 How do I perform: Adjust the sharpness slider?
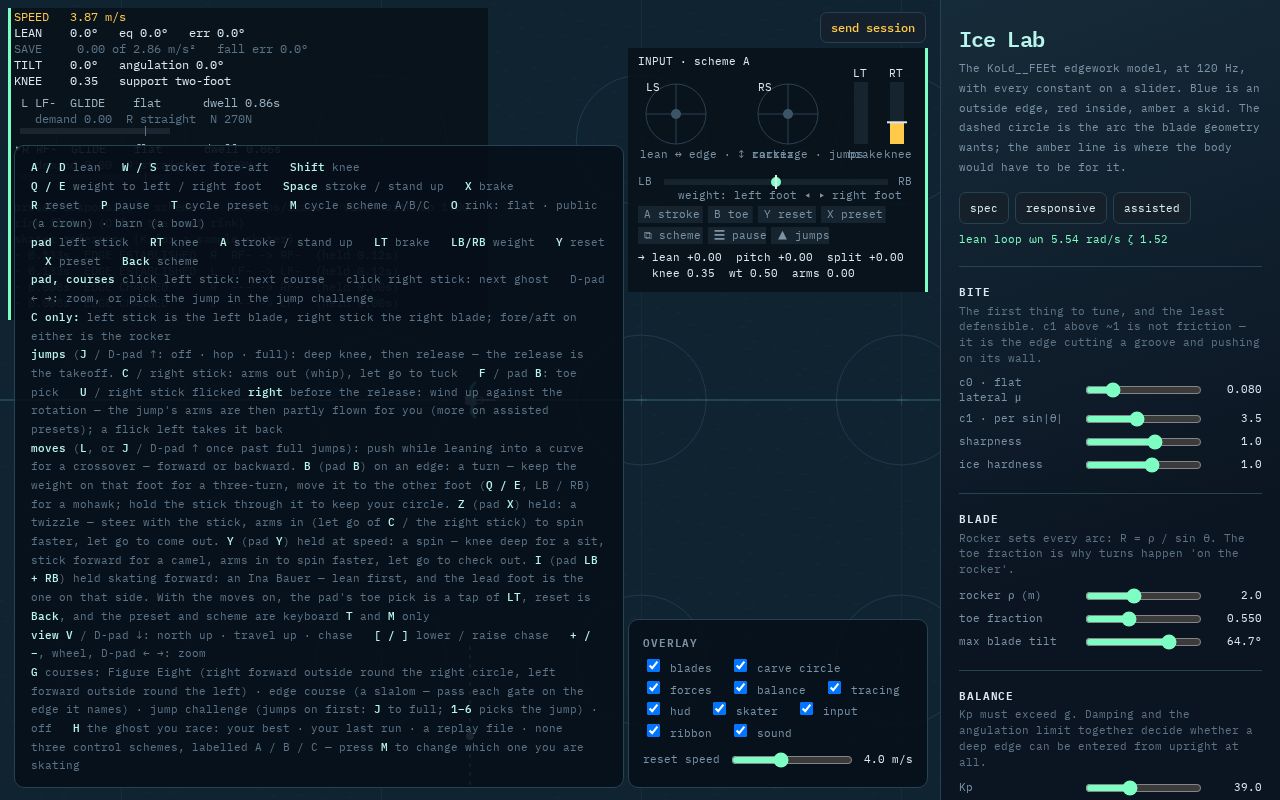[1143, 442]
